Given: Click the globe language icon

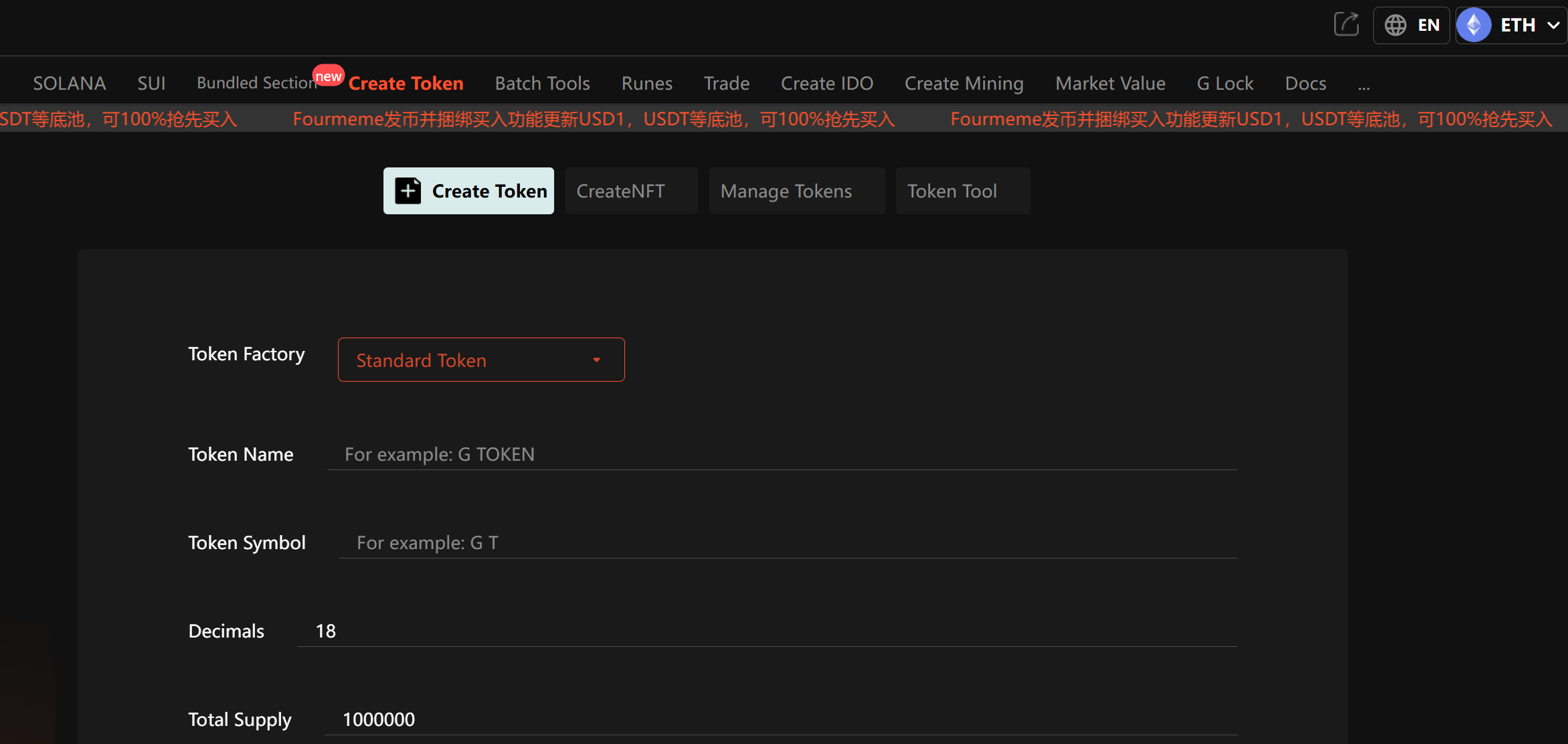Looking at the screenshot, I should [x=1395, y=25].
